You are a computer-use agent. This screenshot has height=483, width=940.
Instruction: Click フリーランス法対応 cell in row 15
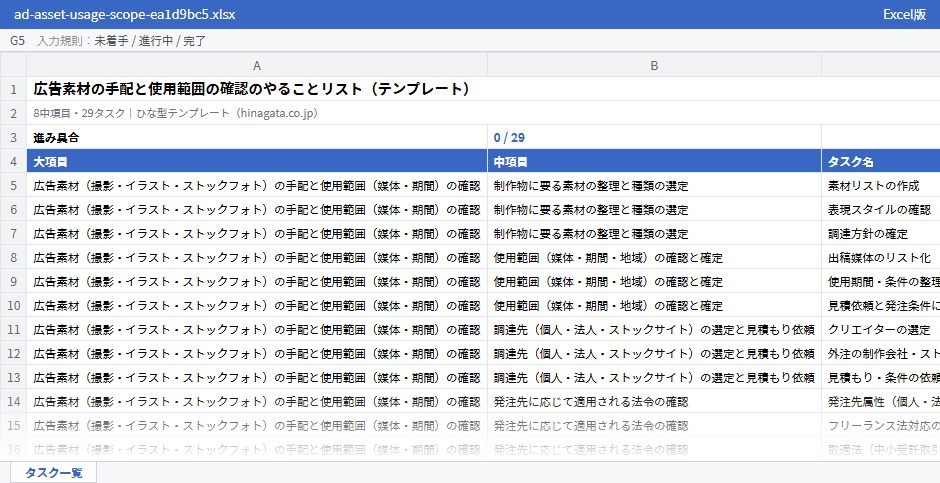[x=881, y=425]
